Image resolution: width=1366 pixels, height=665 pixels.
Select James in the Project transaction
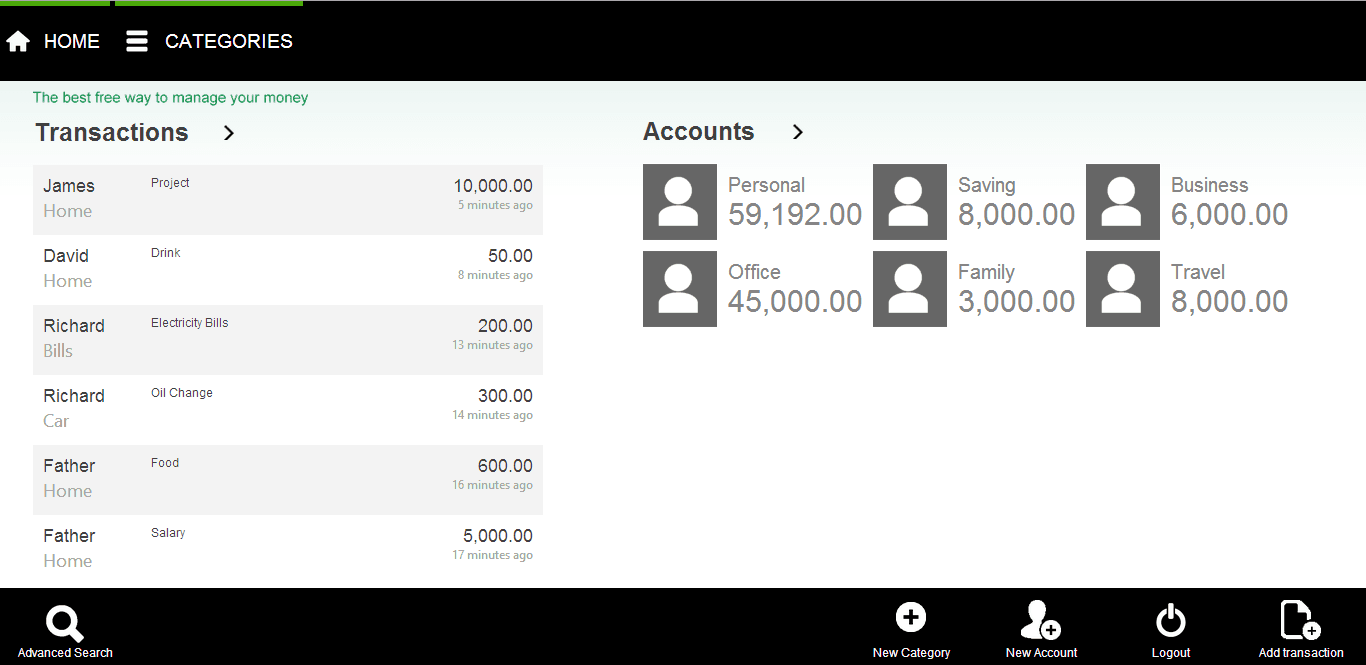click(x=69, y=186)
